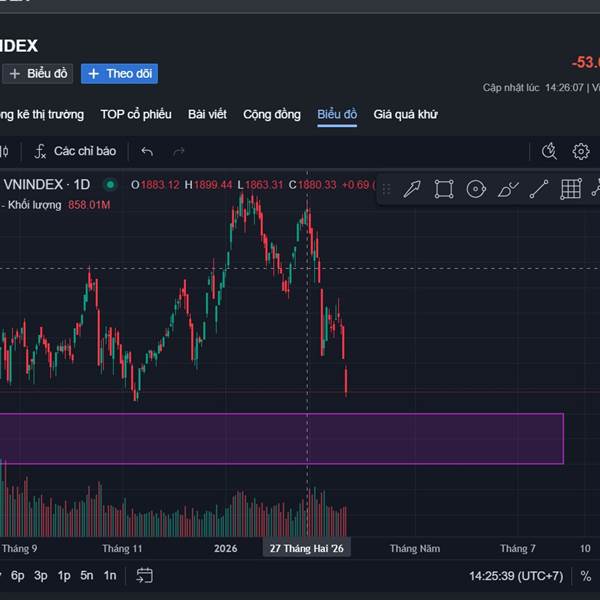Select the brush drawing tool
600x600 pixels.
508,189
